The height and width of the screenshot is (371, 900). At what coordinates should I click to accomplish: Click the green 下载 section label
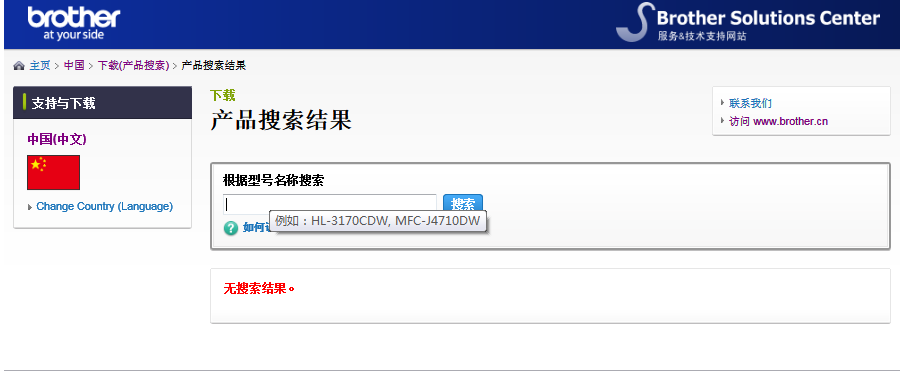223,95
